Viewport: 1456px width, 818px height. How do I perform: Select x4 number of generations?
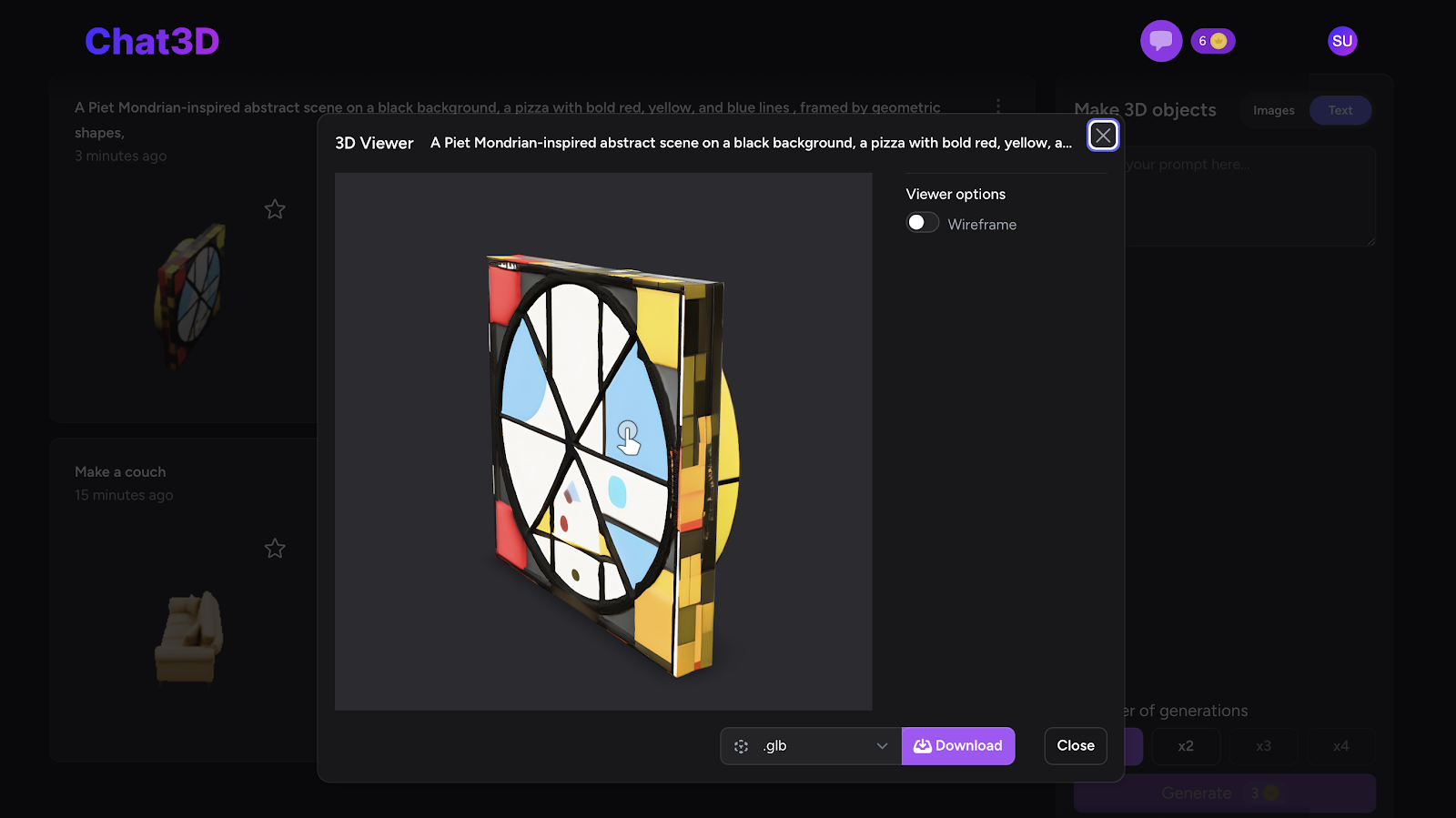pyautogui.click(x=1340, y=746)
